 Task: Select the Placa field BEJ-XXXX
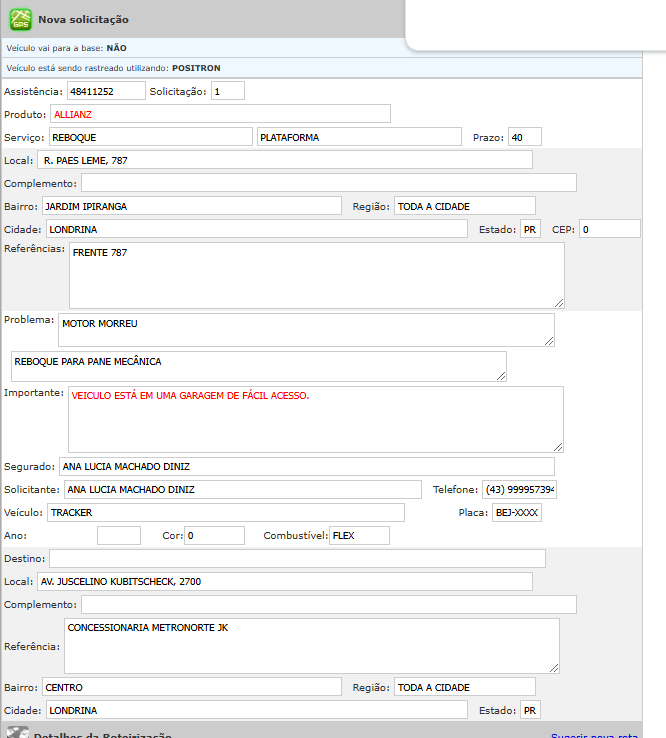tap(516, 513)
